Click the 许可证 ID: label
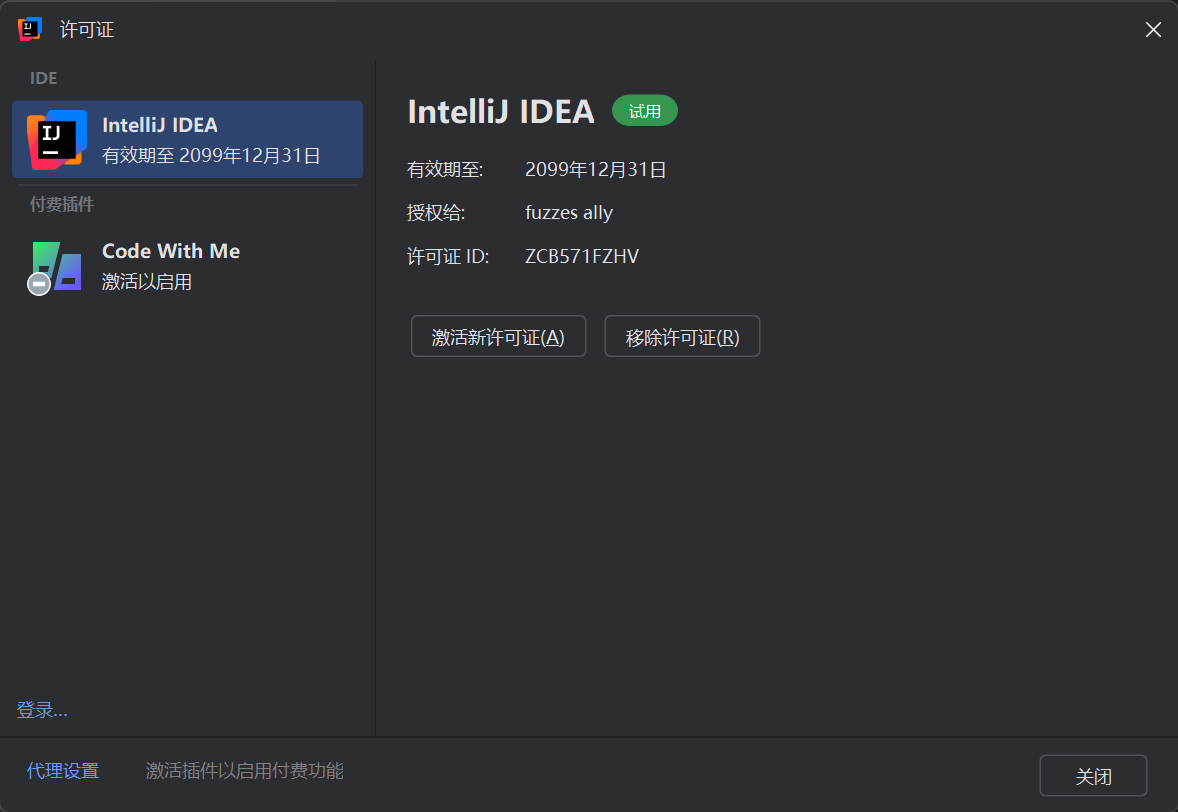1178x812 pixels. [x=448, y=256]
